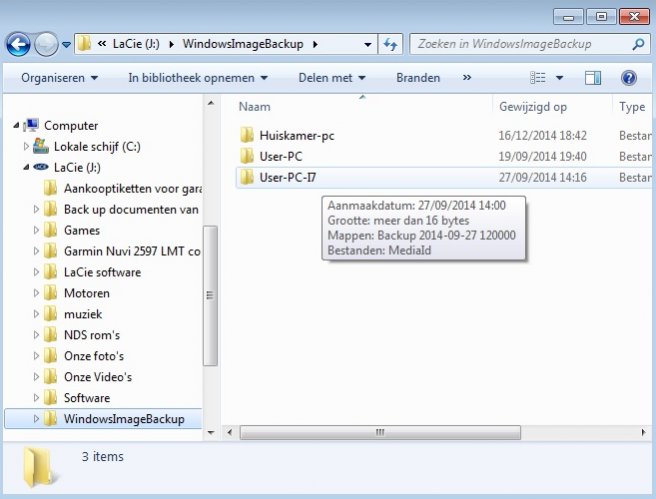Select the muziek folder in tree
This screenshot has width=656, height=499.
point(83,314)
